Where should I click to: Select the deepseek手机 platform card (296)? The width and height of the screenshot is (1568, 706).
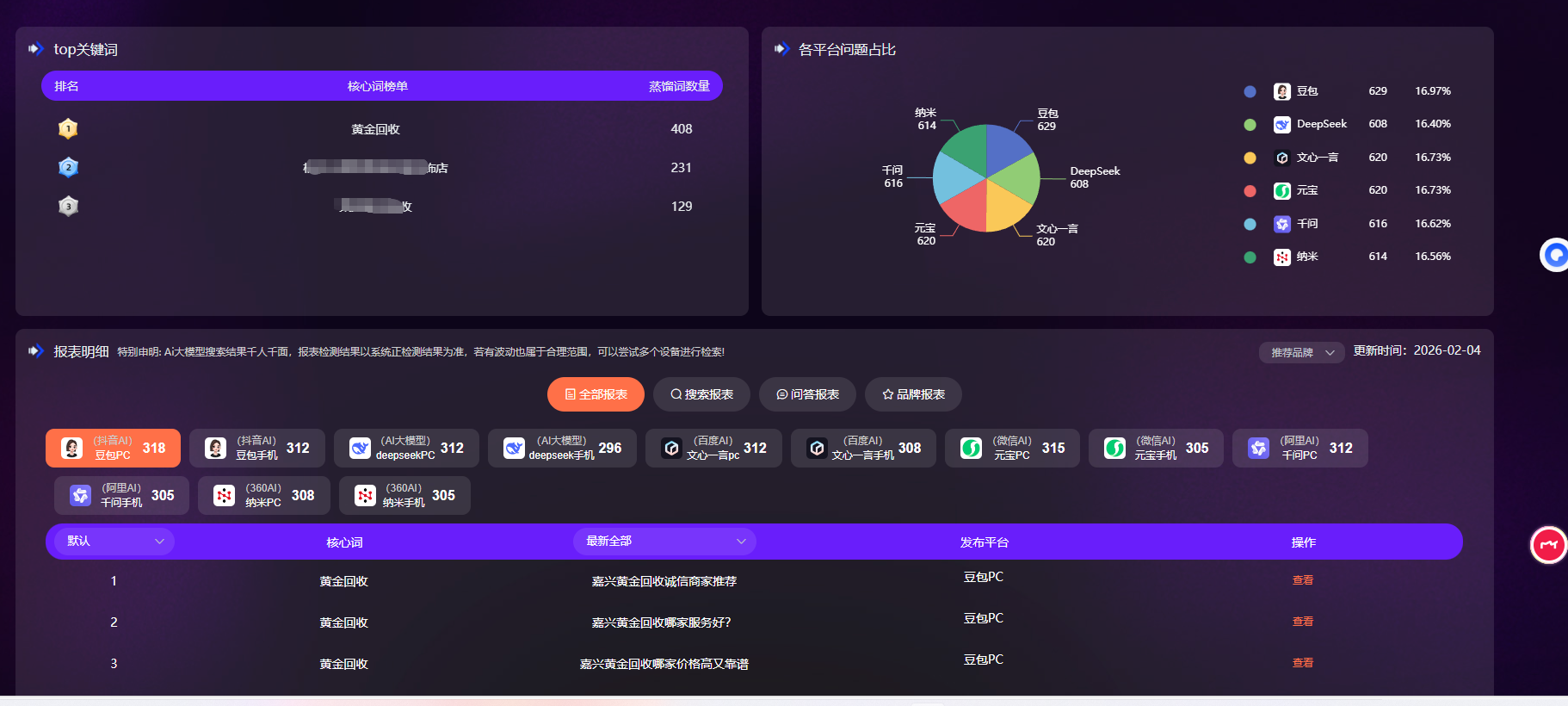coord(562,448)
